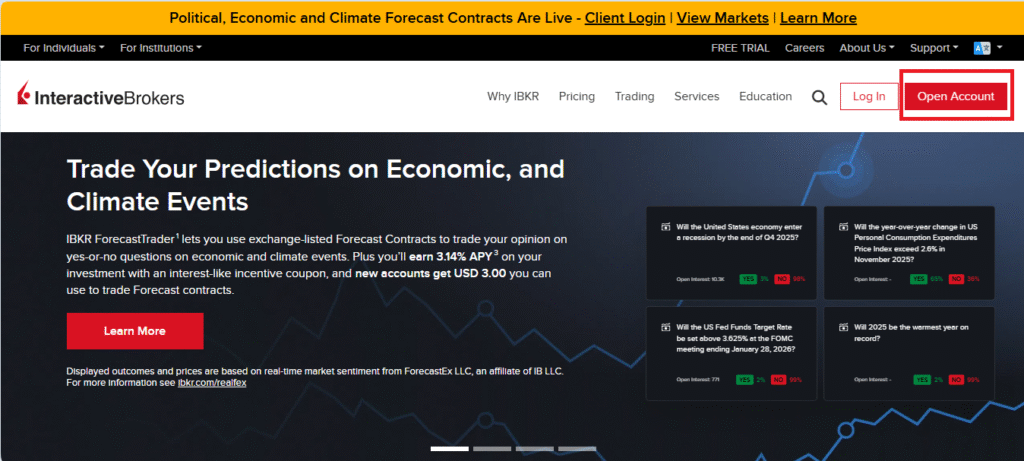Select YES on Fed Funds Target Rate question
The image size is (1024, 461).
coord(744,379)
